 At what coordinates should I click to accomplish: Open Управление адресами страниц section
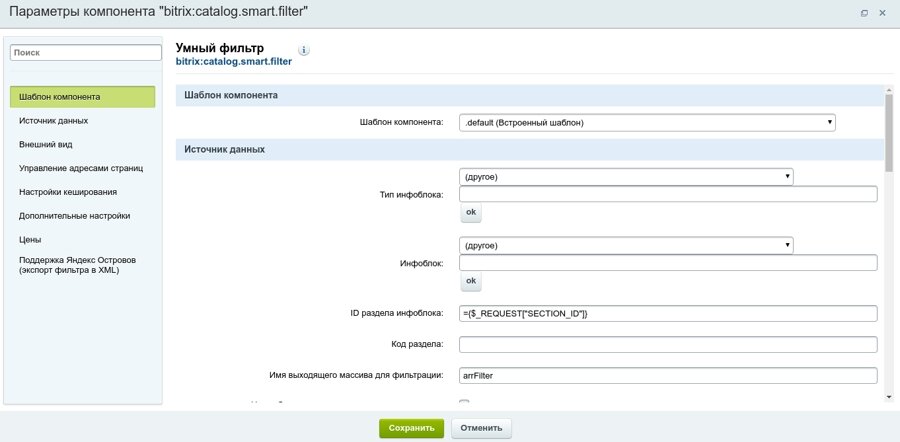81,168
